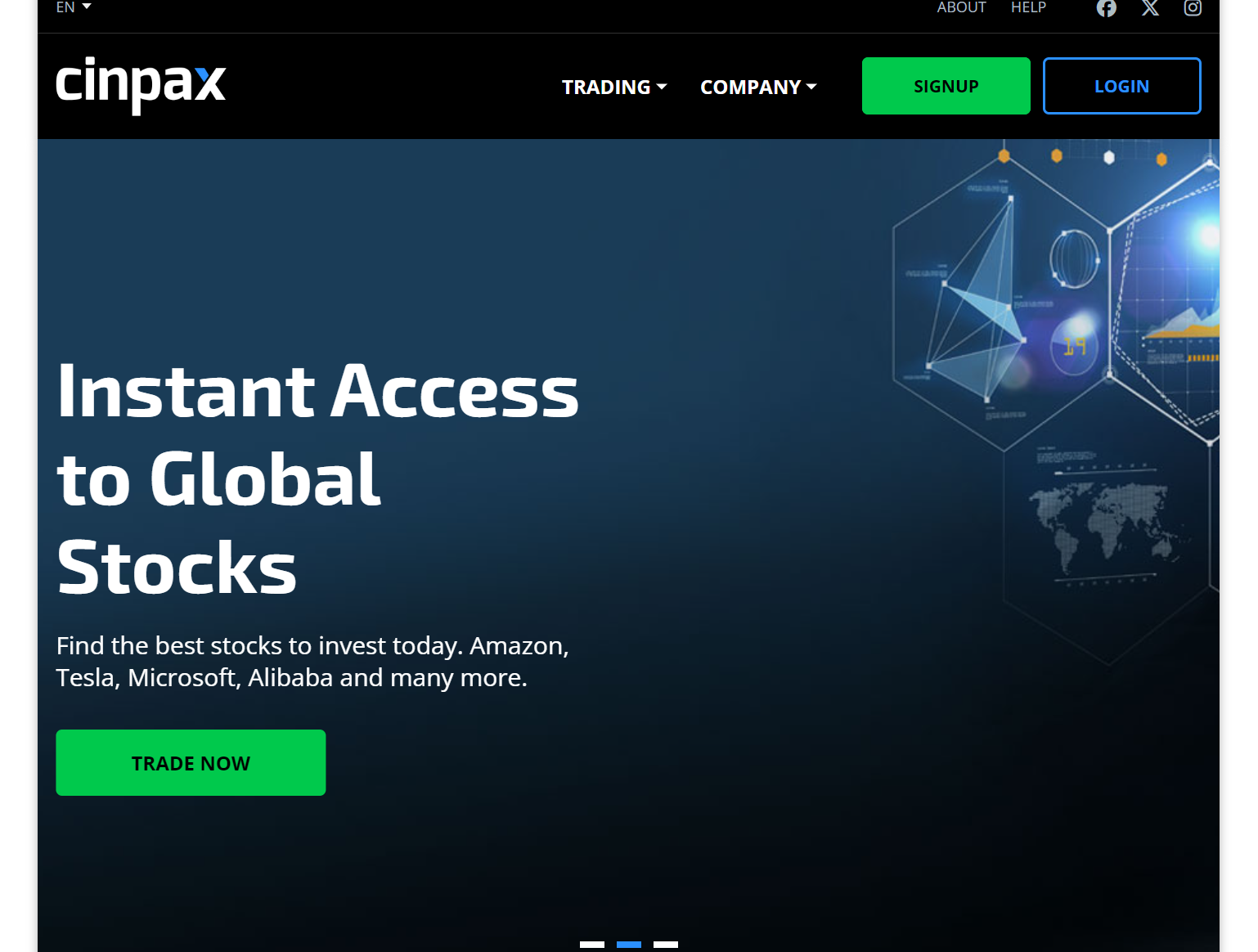Click the caret arrow next to TRADING

662,87
